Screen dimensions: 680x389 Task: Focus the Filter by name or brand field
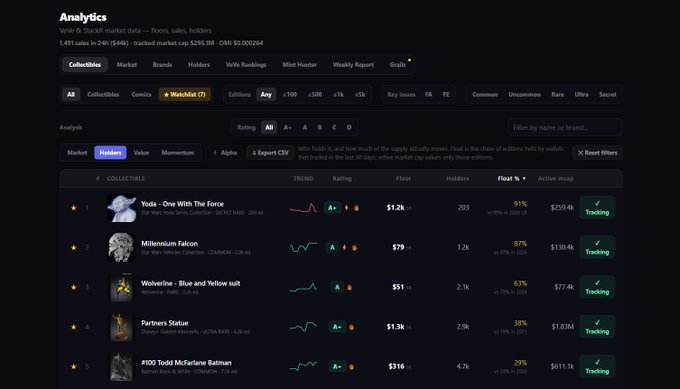click(x=565, y=127)
